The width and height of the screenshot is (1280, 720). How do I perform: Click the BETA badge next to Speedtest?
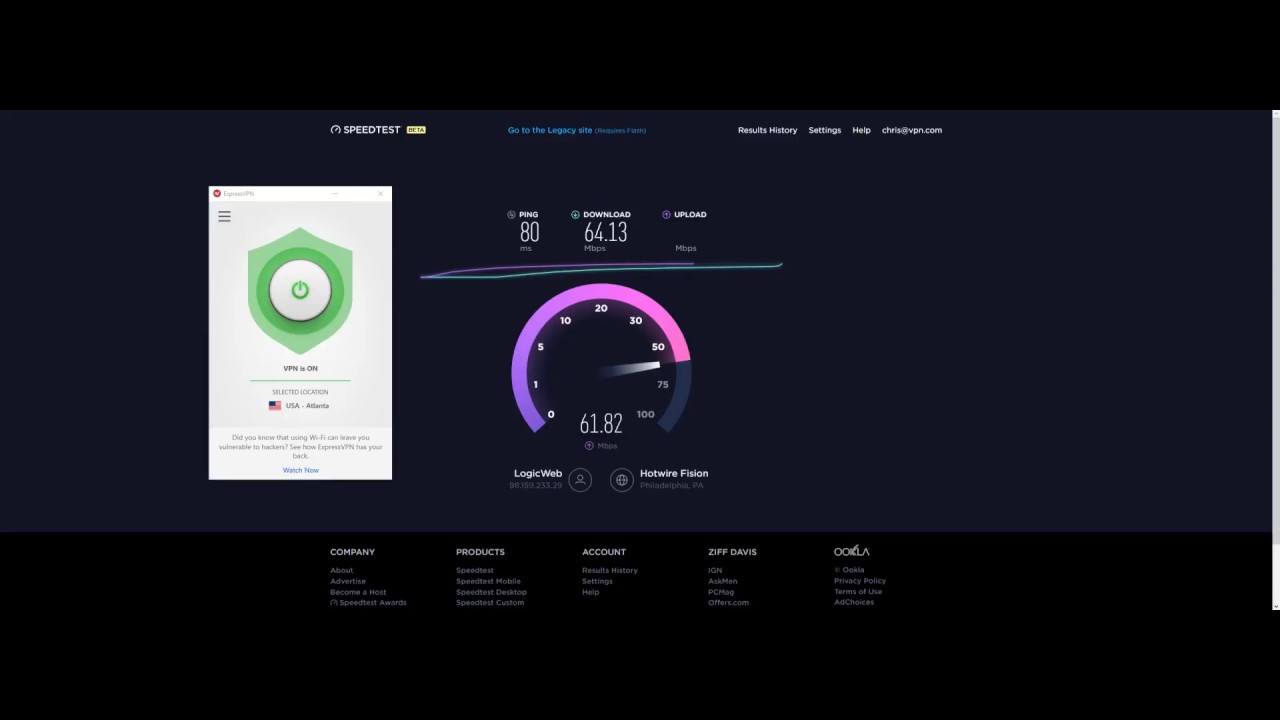click(x=416, y=130)
